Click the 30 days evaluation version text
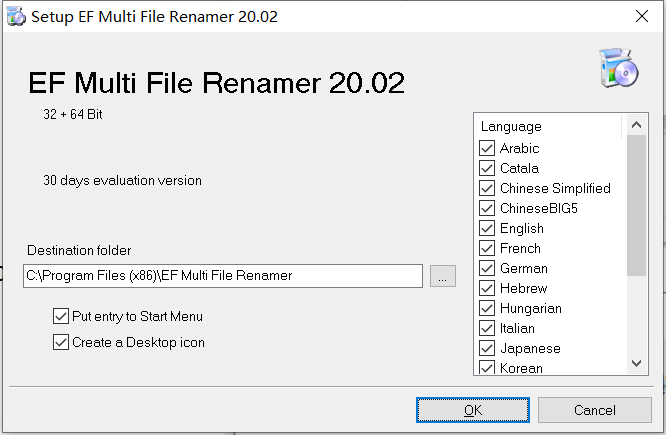666x435 pixels. 122,181
